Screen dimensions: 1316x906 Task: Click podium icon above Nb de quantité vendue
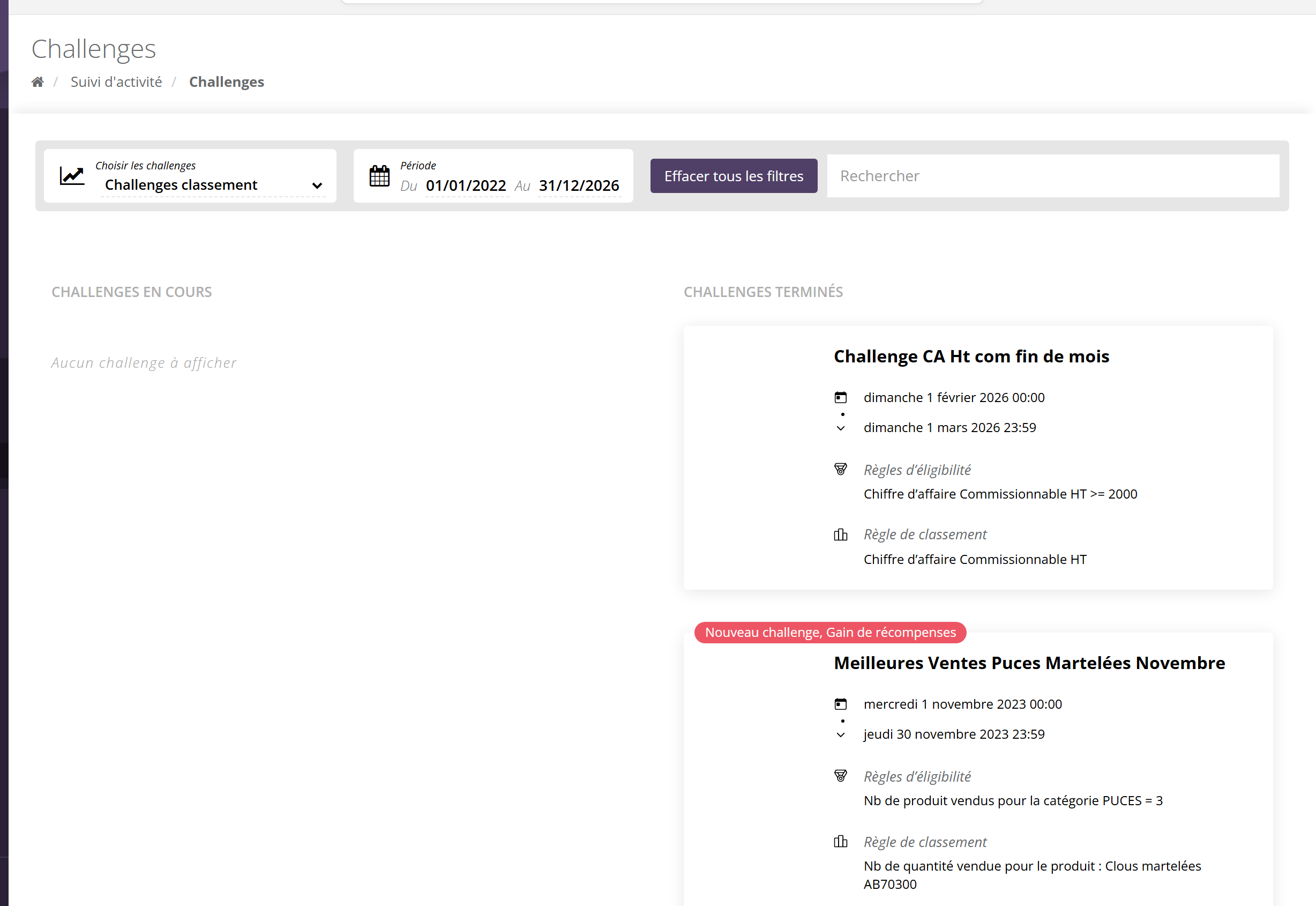click(840, 841)
